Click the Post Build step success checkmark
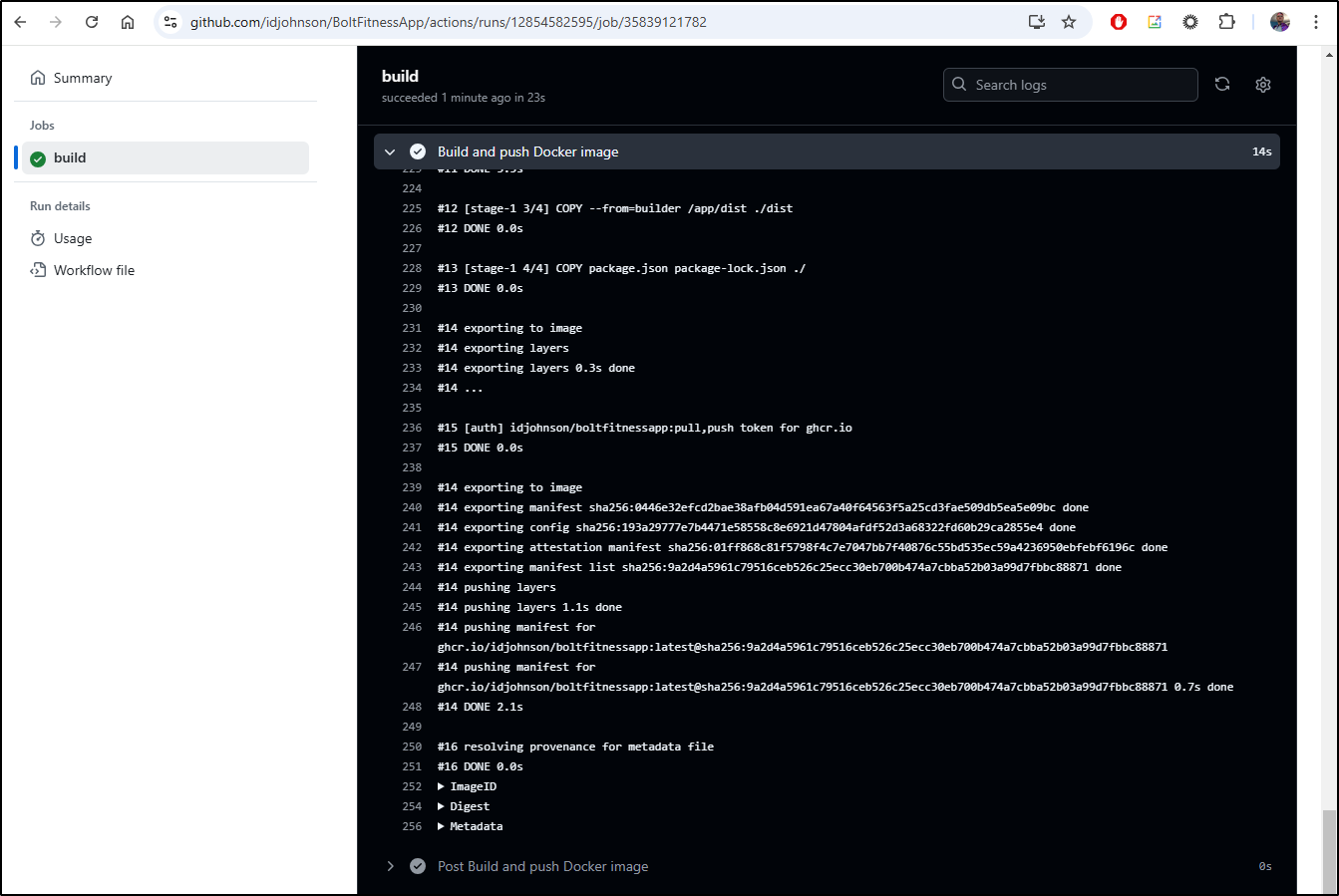The image size is (1339, 896). [418, 866]
